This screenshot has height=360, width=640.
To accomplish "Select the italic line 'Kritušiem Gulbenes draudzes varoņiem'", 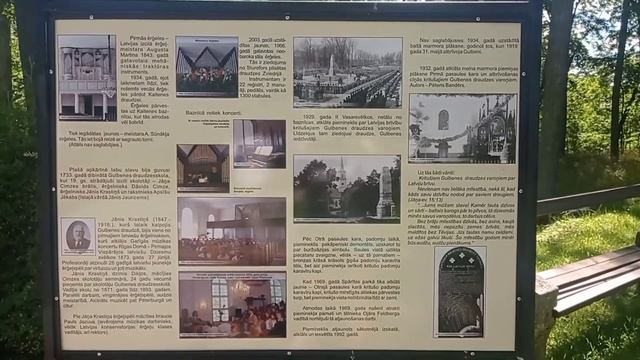I will pos(462,181).
